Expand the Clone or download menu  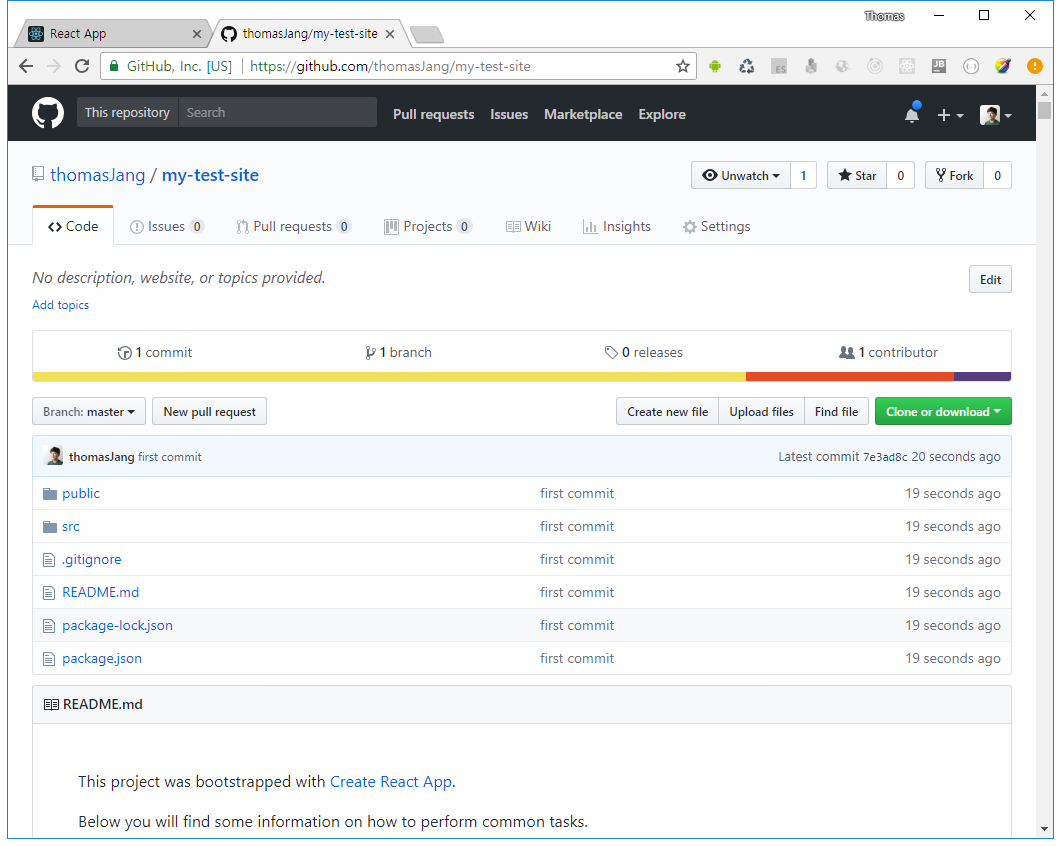click(x=943, y=411)
